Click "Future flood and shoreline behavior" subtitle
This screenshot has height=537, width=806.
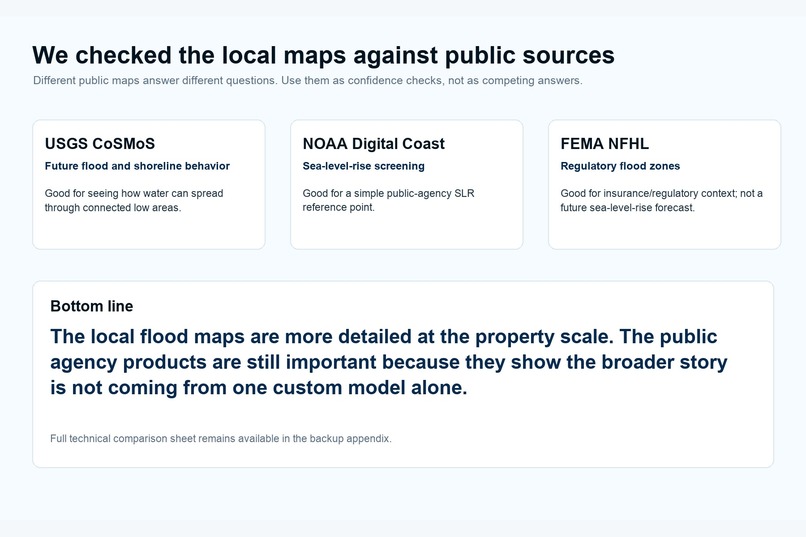click(x=137, y=166)
